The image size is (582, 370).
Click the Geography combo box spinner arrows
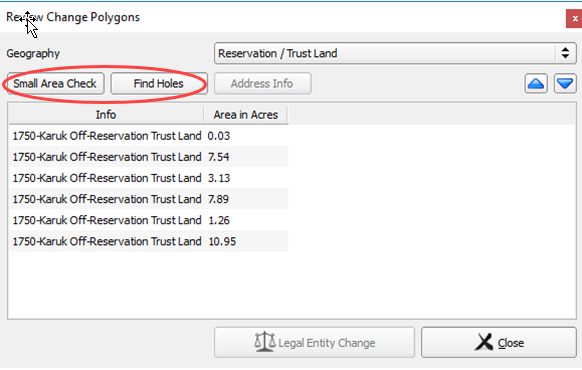pyautogui.click(x=565, y=53)
